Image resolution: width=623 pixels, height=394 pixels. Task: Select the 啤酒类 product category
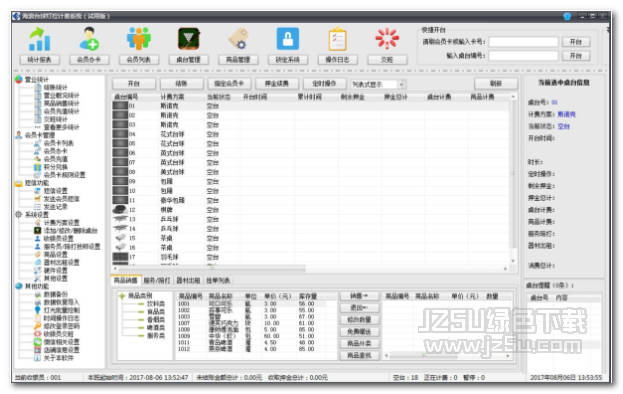(156, 328)
